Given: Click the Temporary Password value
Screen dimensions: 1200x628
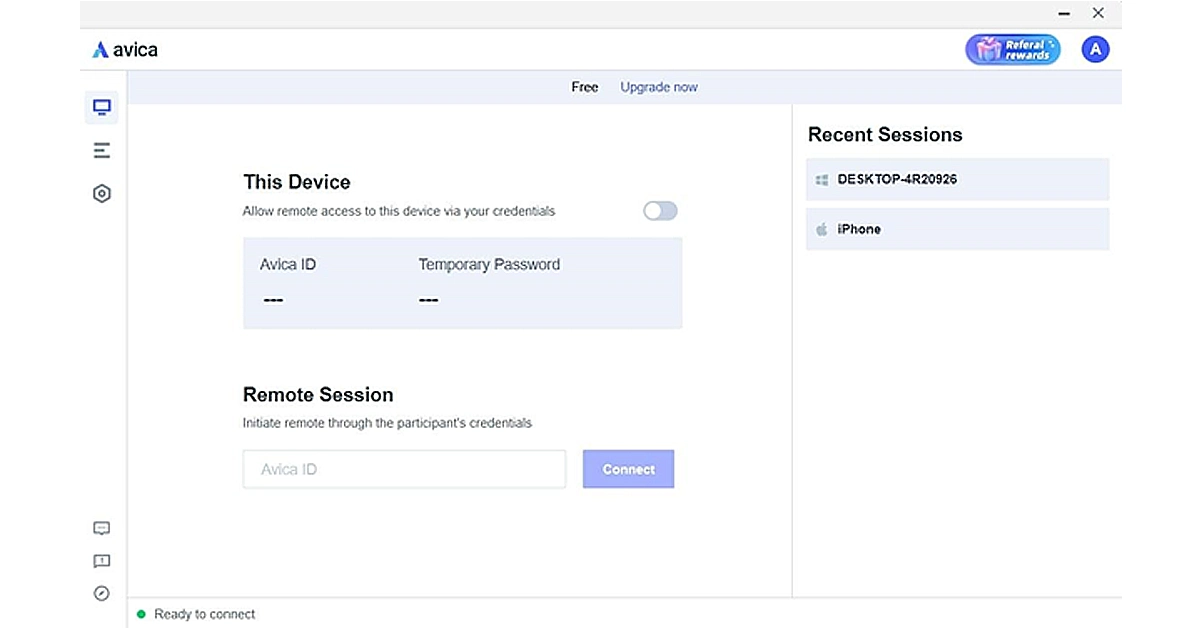Looking at the screenshot, I should [x=428, y=300].
